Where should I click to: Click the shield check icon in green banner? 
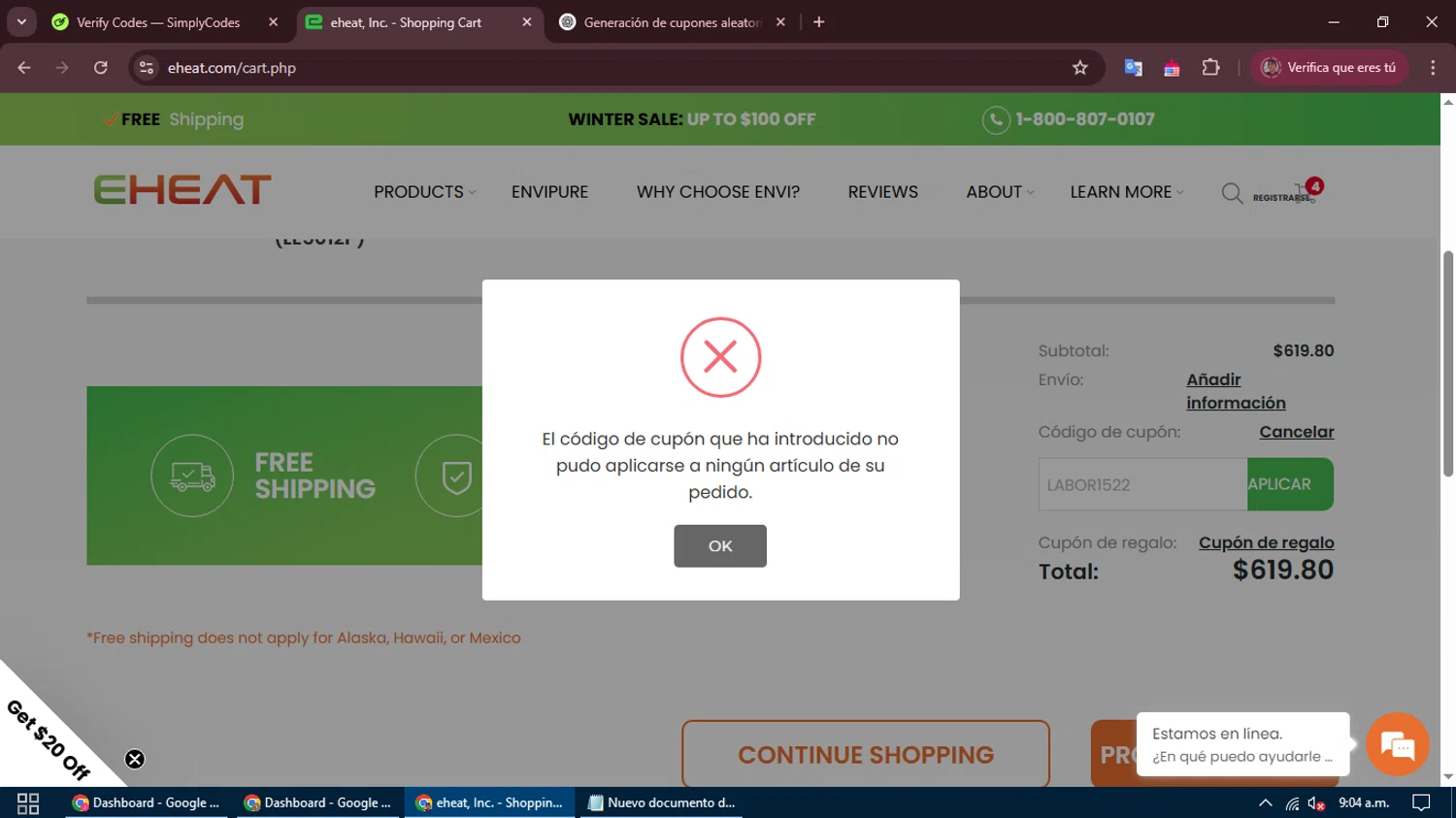[x=456, y=475]
